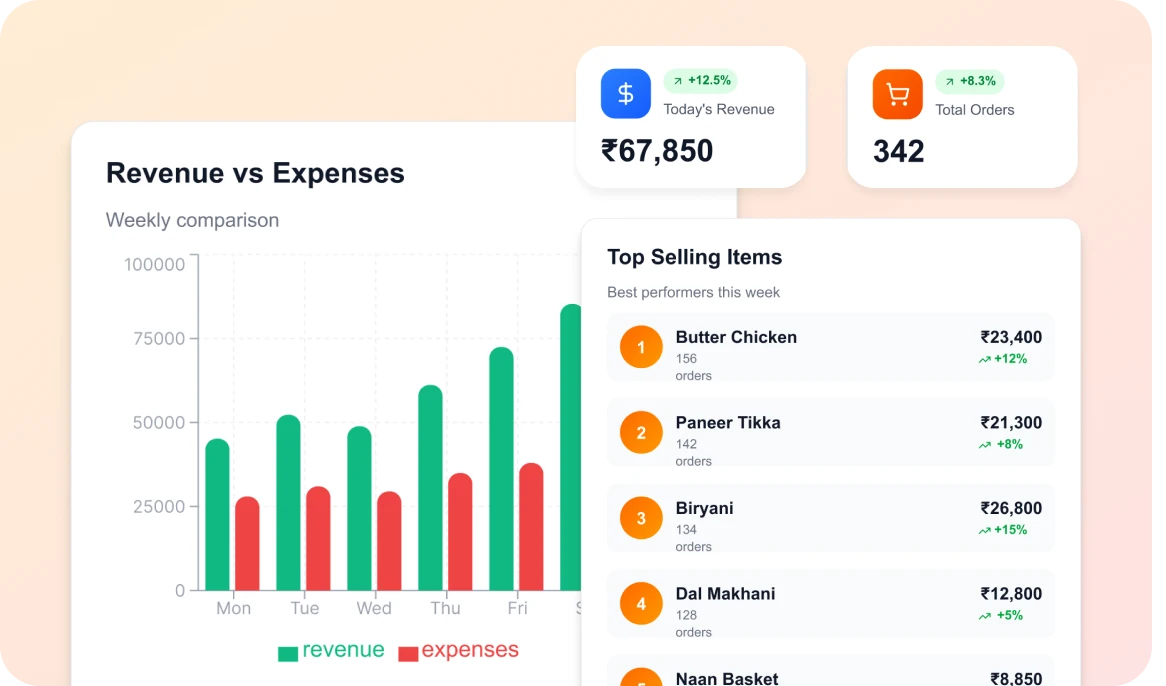Click the orange shopping cart icon
The image size is (1166, 686).
point(897,94)
